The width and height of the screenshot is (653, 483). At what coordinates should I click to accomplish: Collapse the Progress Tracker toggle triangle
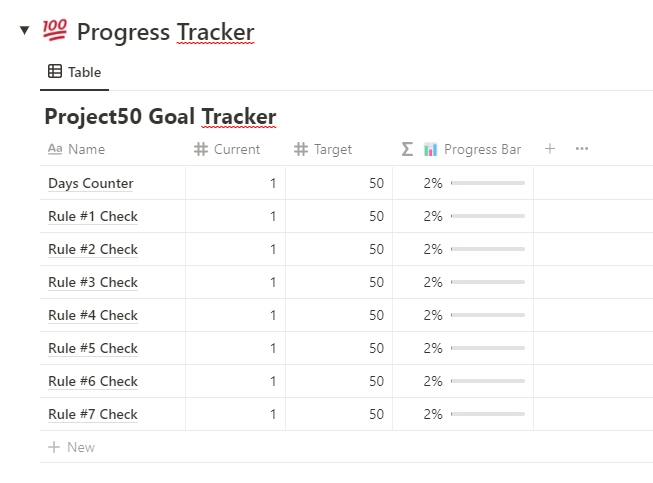(x=24, y=31)
